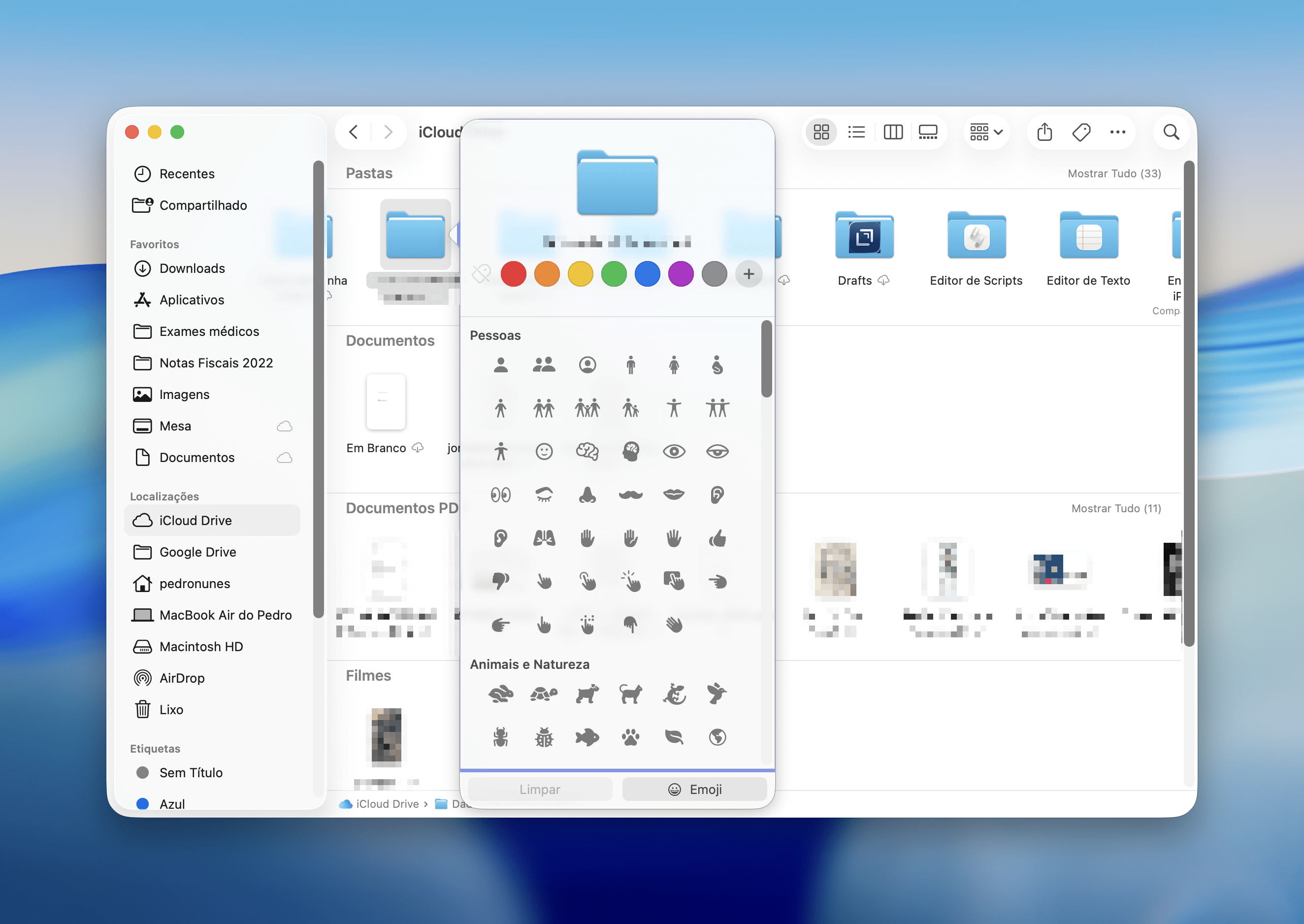Select the paw print symbol

coord(630,737)
